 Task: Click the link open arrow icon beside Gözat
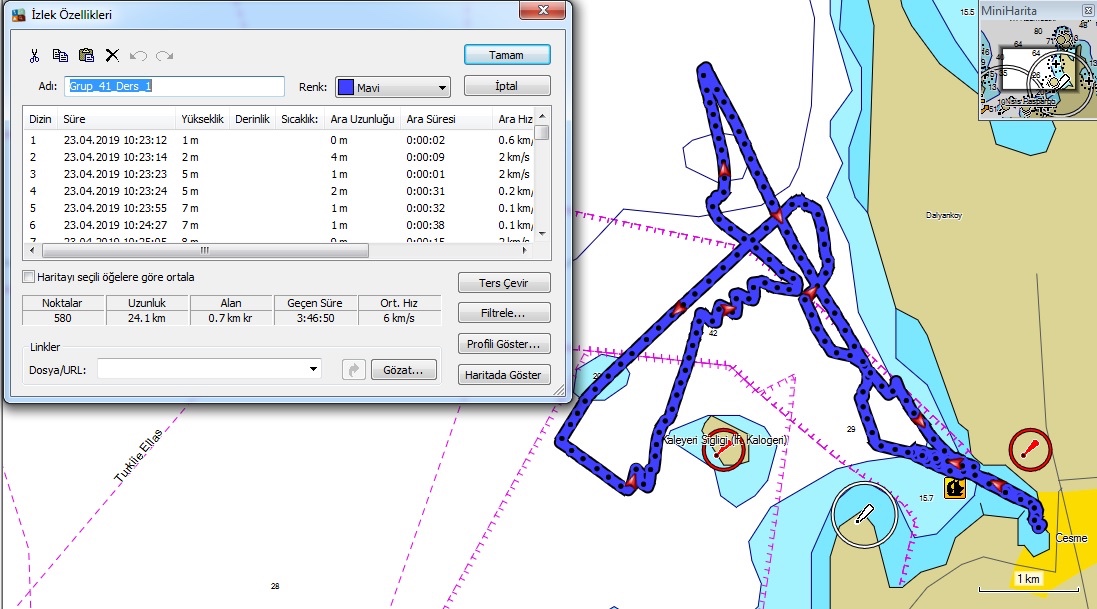click(x=354, y=370)
